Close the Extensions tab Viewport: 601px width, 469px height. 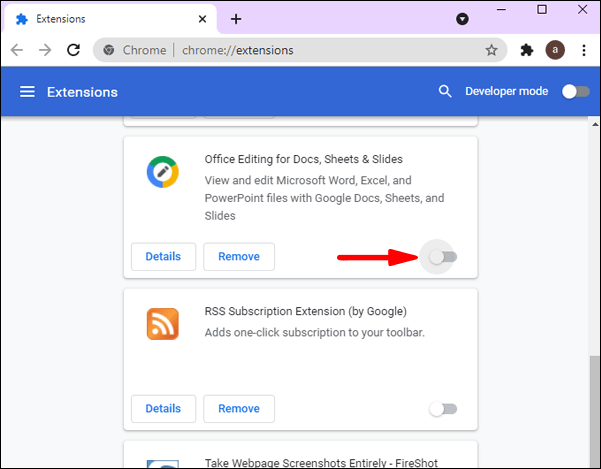pyautogui.click(x=202, y=19)
